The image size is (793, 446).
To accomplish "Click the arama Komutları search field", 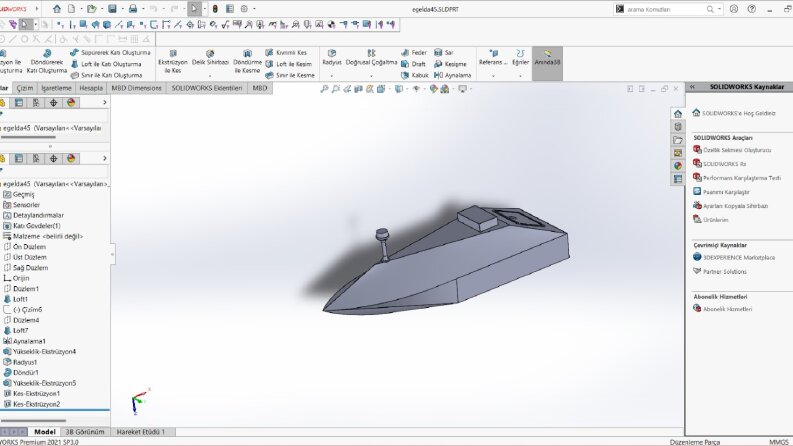I will [665, 9].
